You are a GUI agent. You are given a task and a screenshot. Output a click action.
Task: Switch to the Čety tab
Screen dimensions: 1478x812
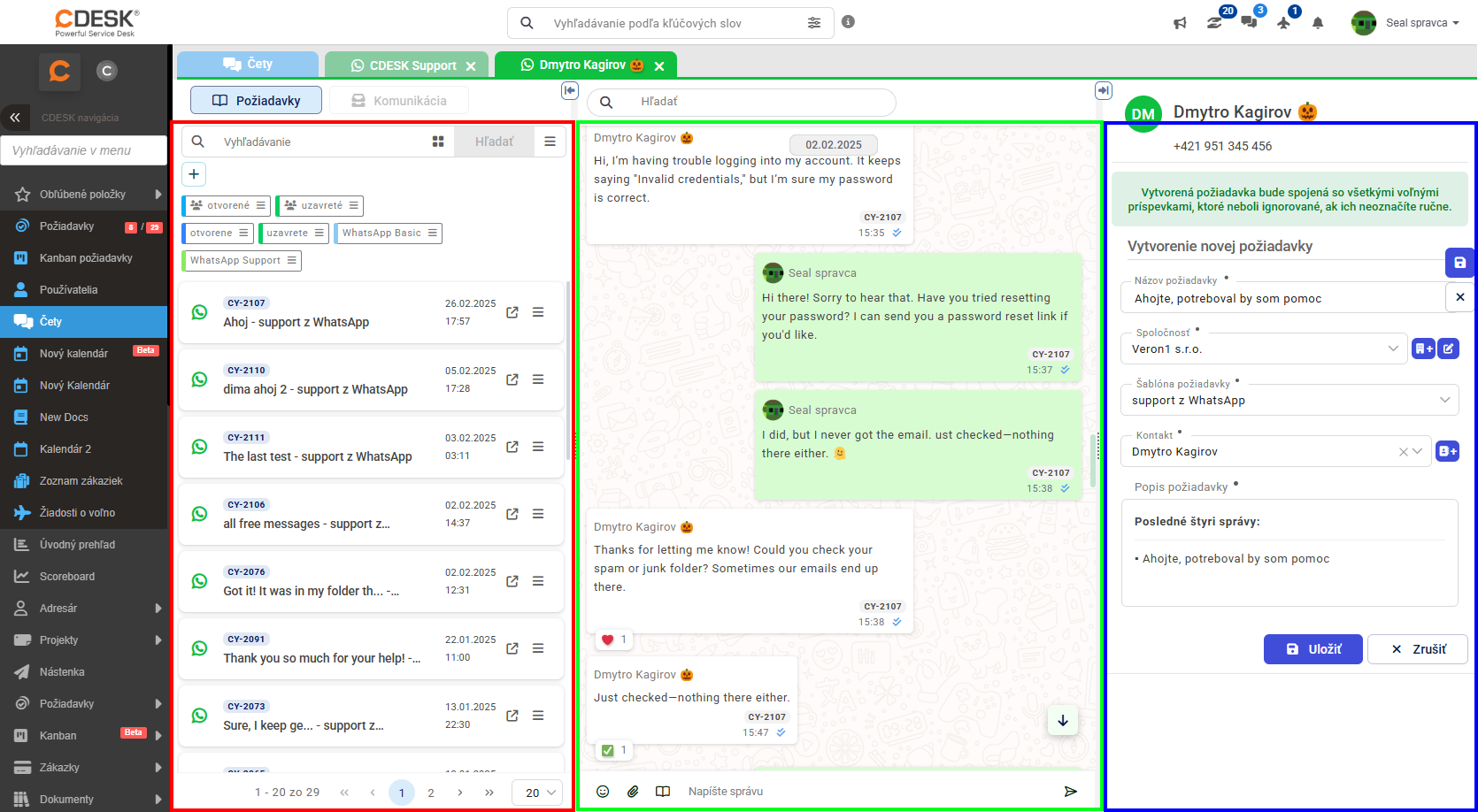click(248, 65)
